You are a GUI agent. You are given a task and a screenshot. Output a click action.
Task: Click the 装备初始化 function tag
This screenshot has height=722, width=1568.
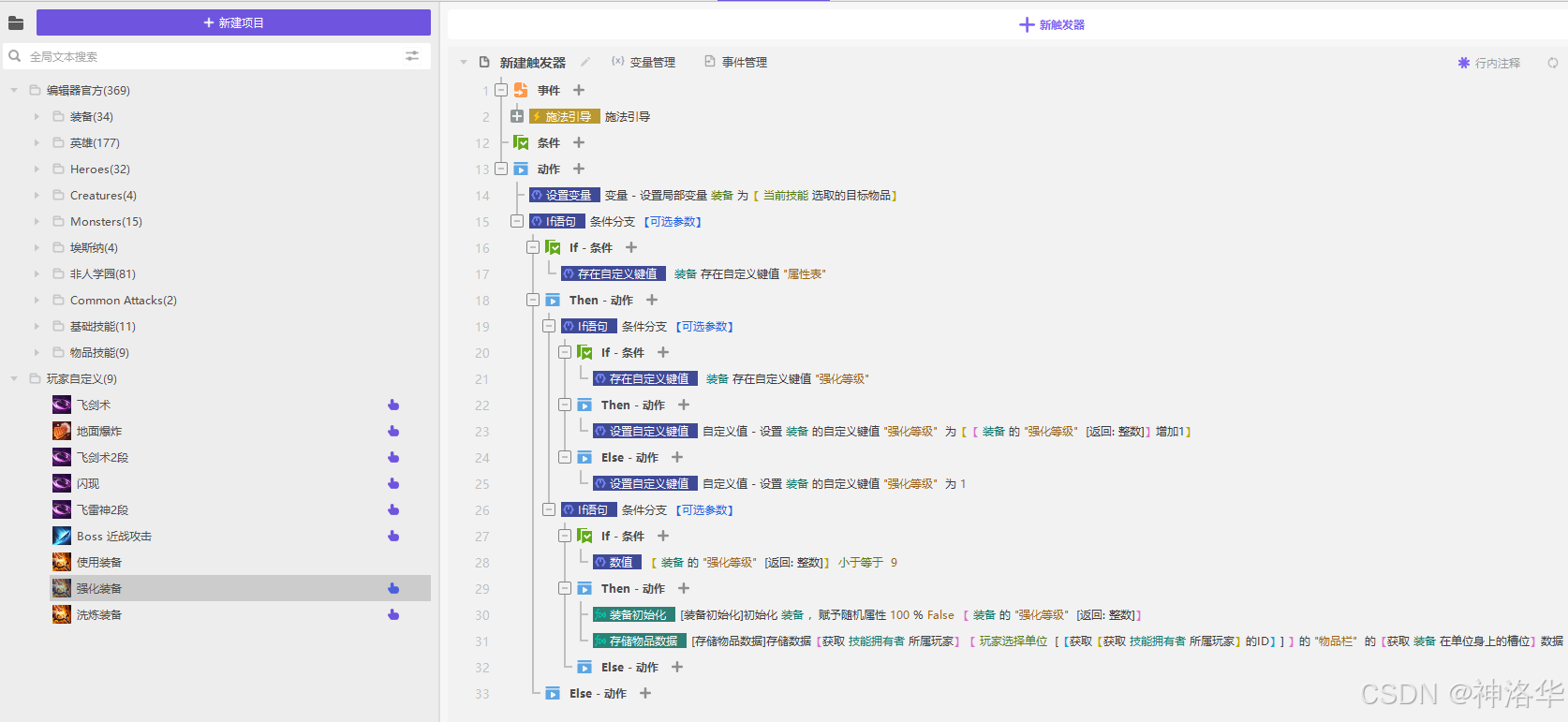point(633,614)
